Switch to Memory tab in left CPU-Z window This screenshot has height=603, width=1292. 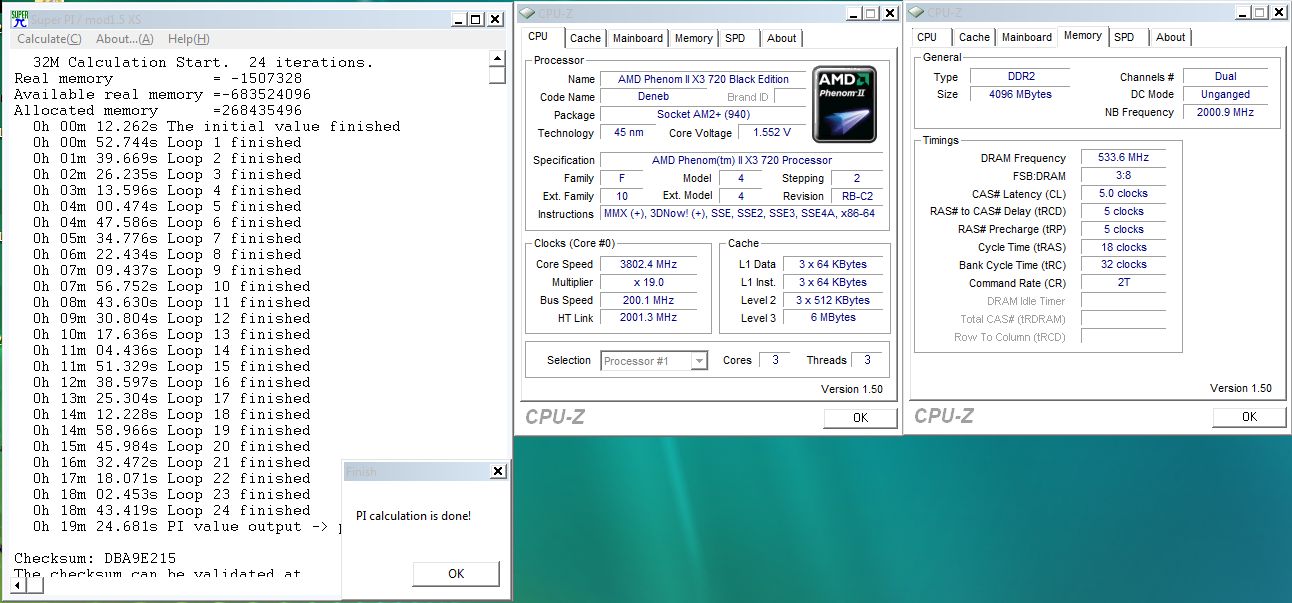click(x=693, y=38)
